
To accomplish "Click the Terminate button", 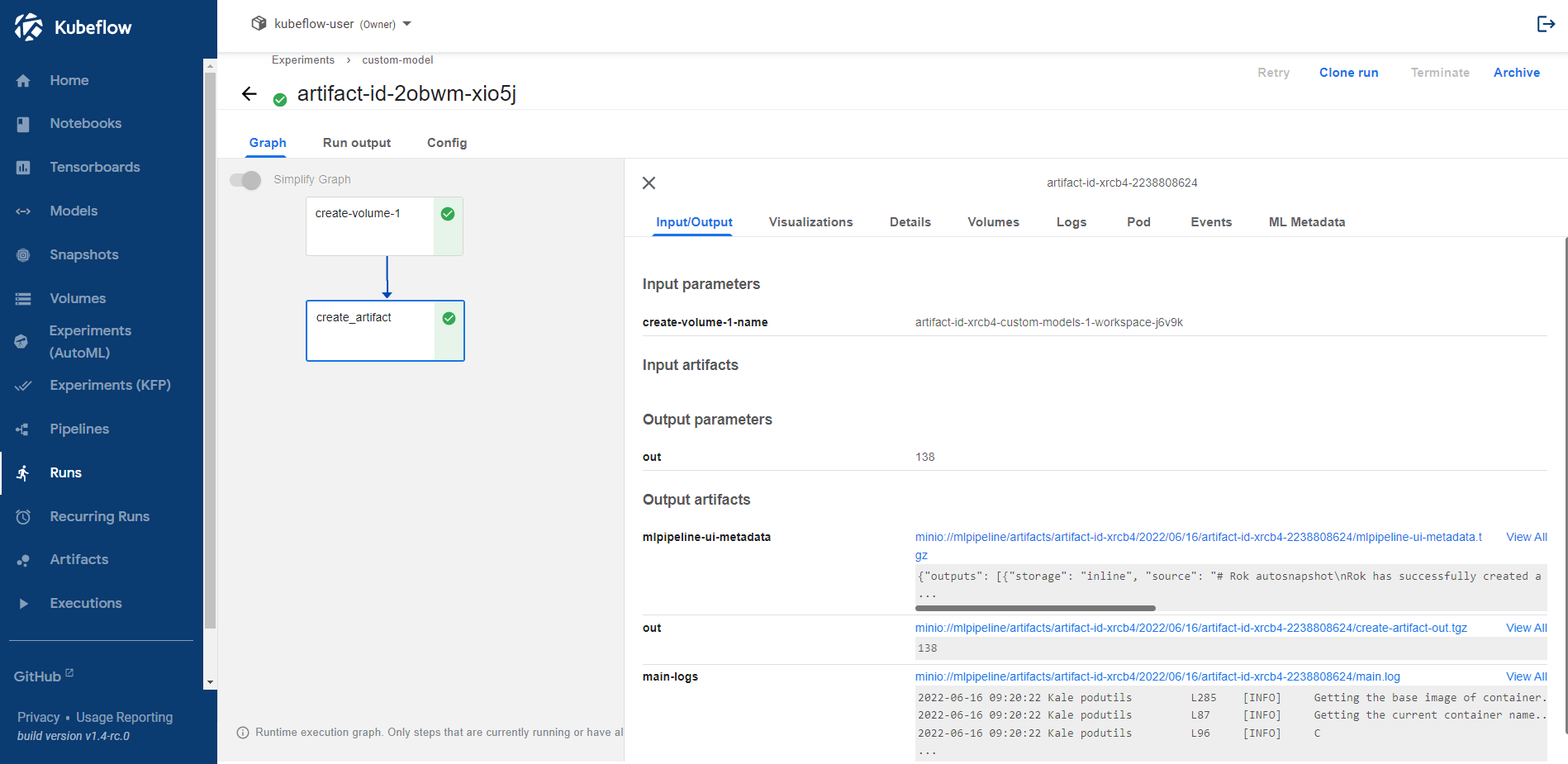I will coord(1440,73).
